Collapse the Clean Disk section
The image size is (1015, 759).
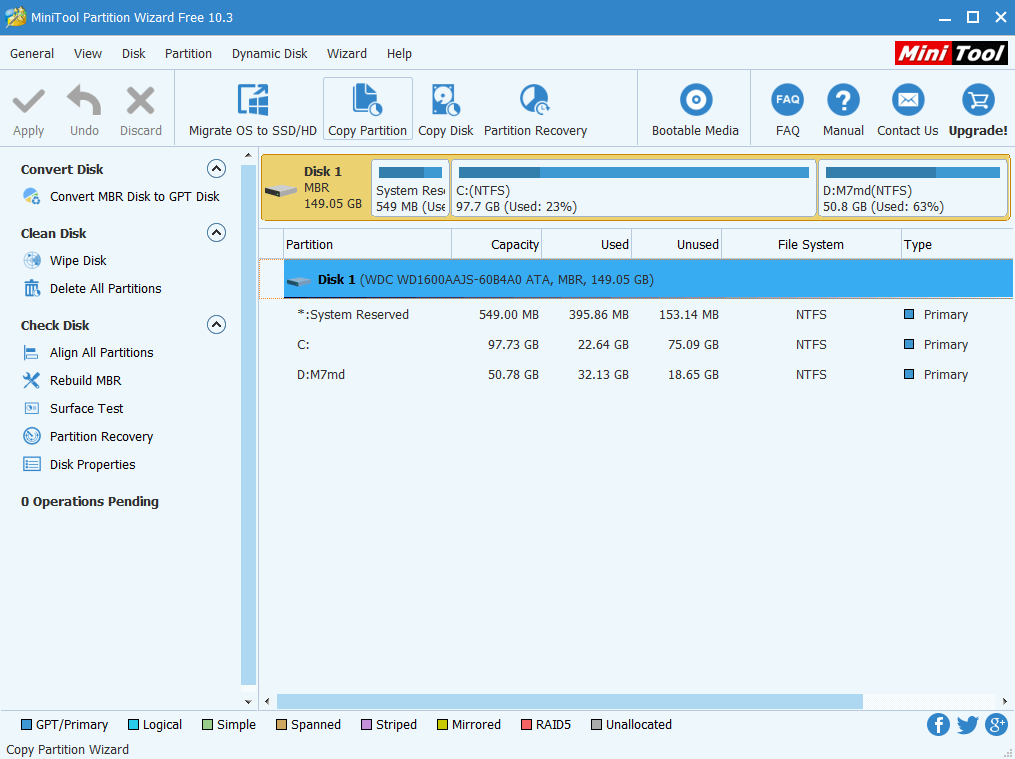[x=216, y=232]
